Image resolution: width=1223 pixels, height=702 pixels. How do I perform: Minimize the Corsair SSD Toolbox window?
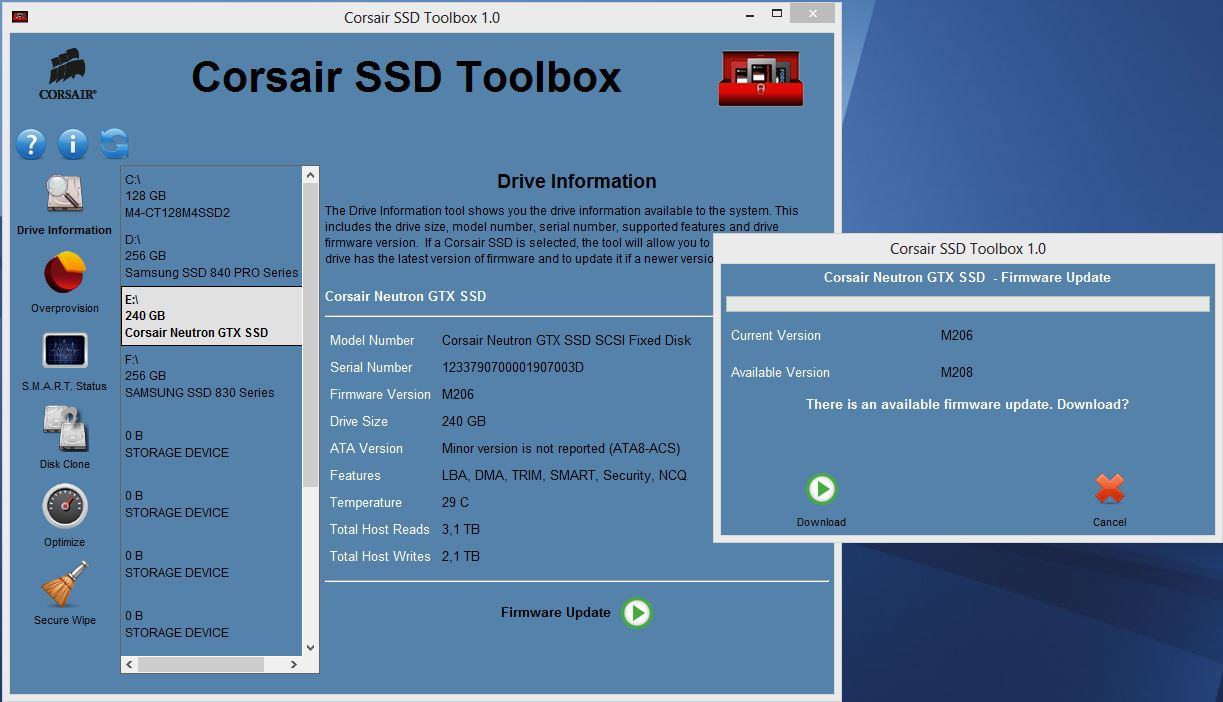(751, 14)
